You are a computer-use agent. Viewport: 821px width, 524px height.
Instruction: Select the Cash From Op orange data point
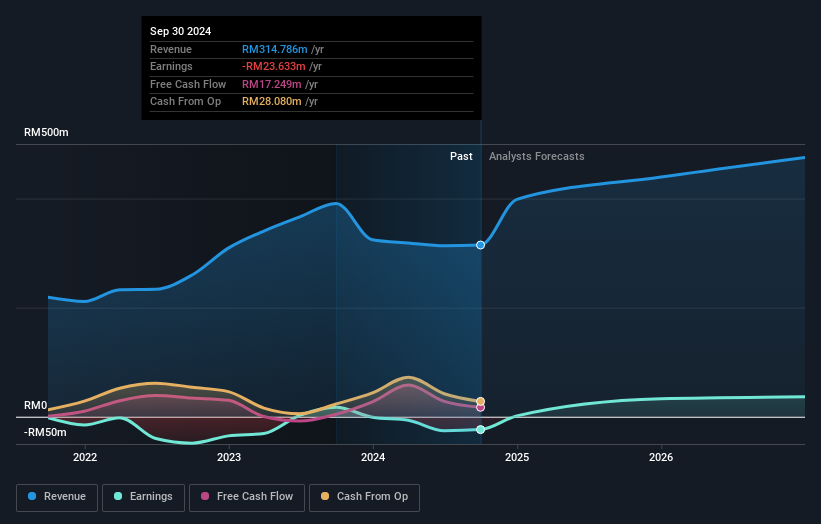[x=480, y=402]
